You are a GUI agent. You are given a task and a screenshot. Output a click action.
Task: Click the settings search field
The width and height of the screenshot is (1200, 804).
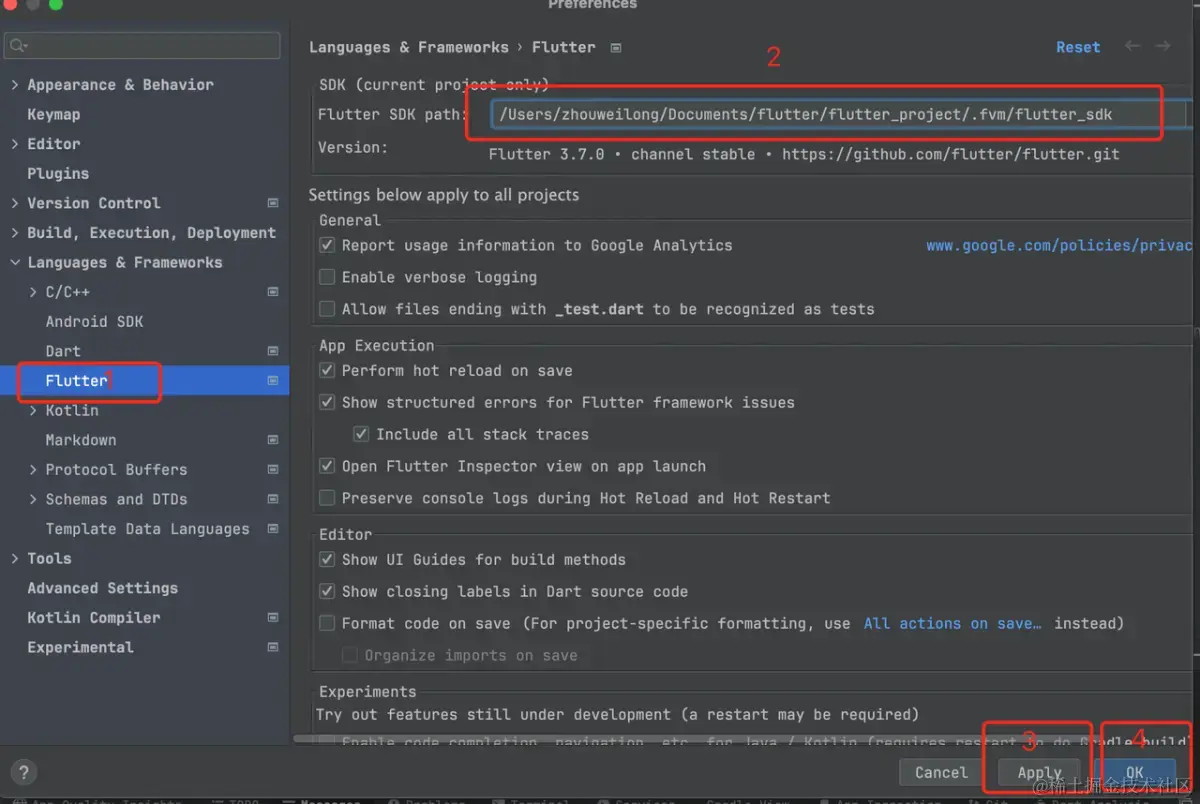[x=142, y=45]
